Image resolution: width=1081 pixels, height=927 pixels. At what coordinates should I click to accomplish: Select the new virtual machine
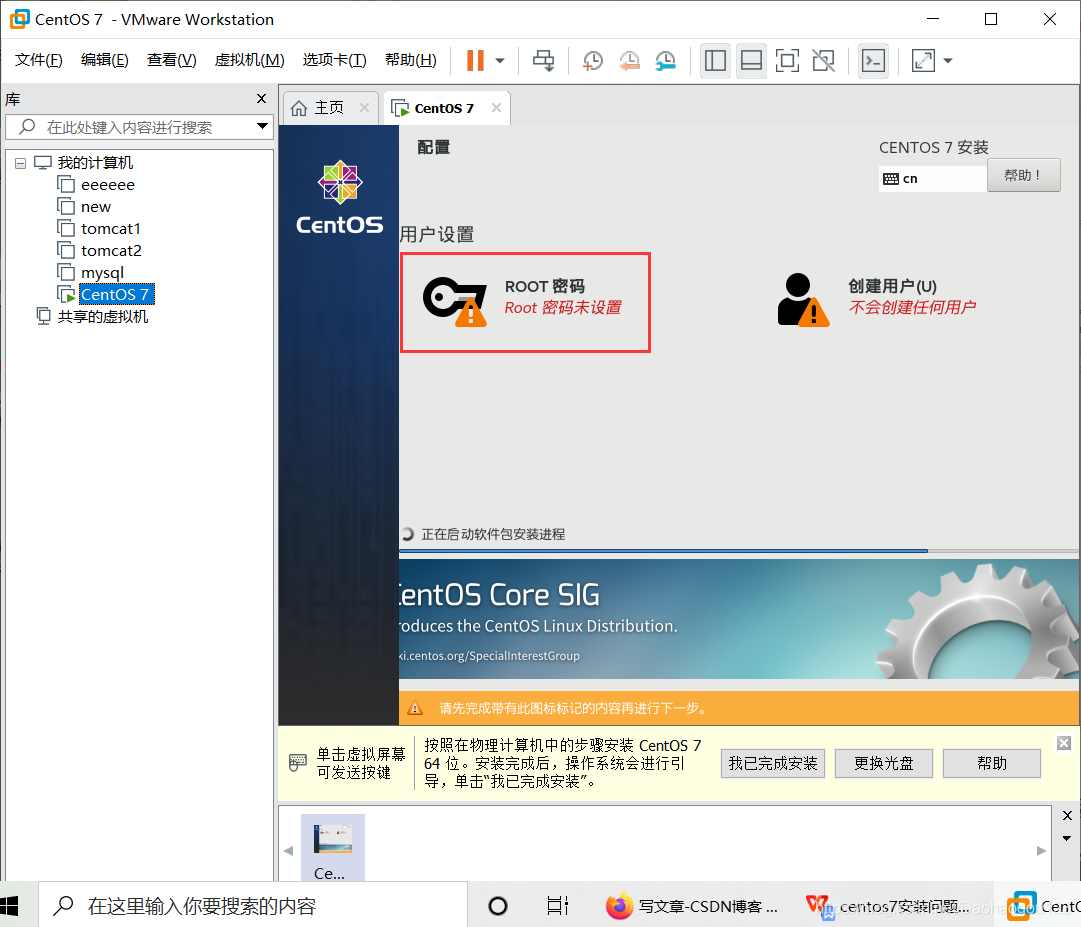coord(96,207)
